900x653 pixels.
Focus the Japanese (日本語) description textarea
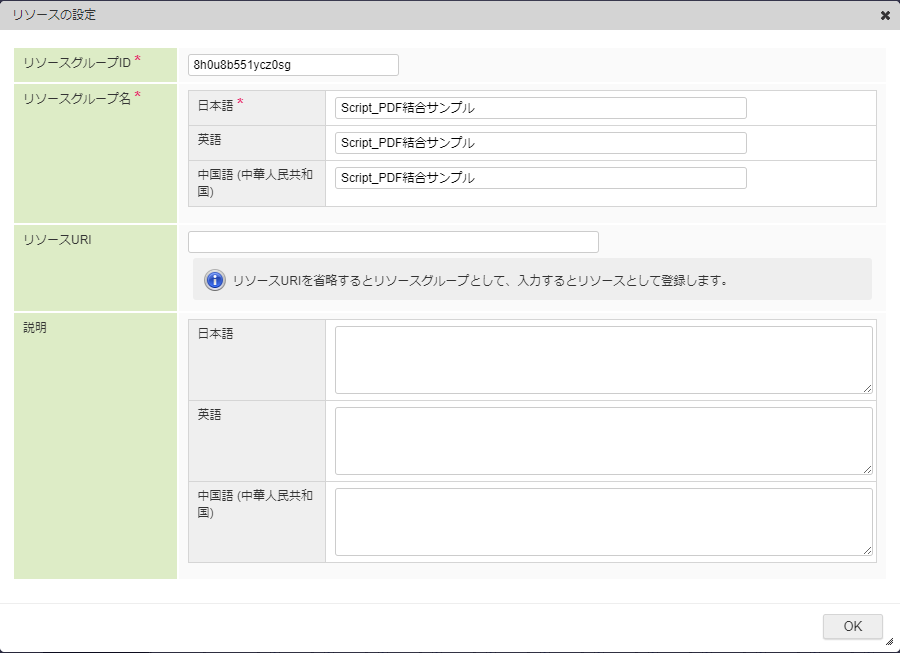[603, 360]
